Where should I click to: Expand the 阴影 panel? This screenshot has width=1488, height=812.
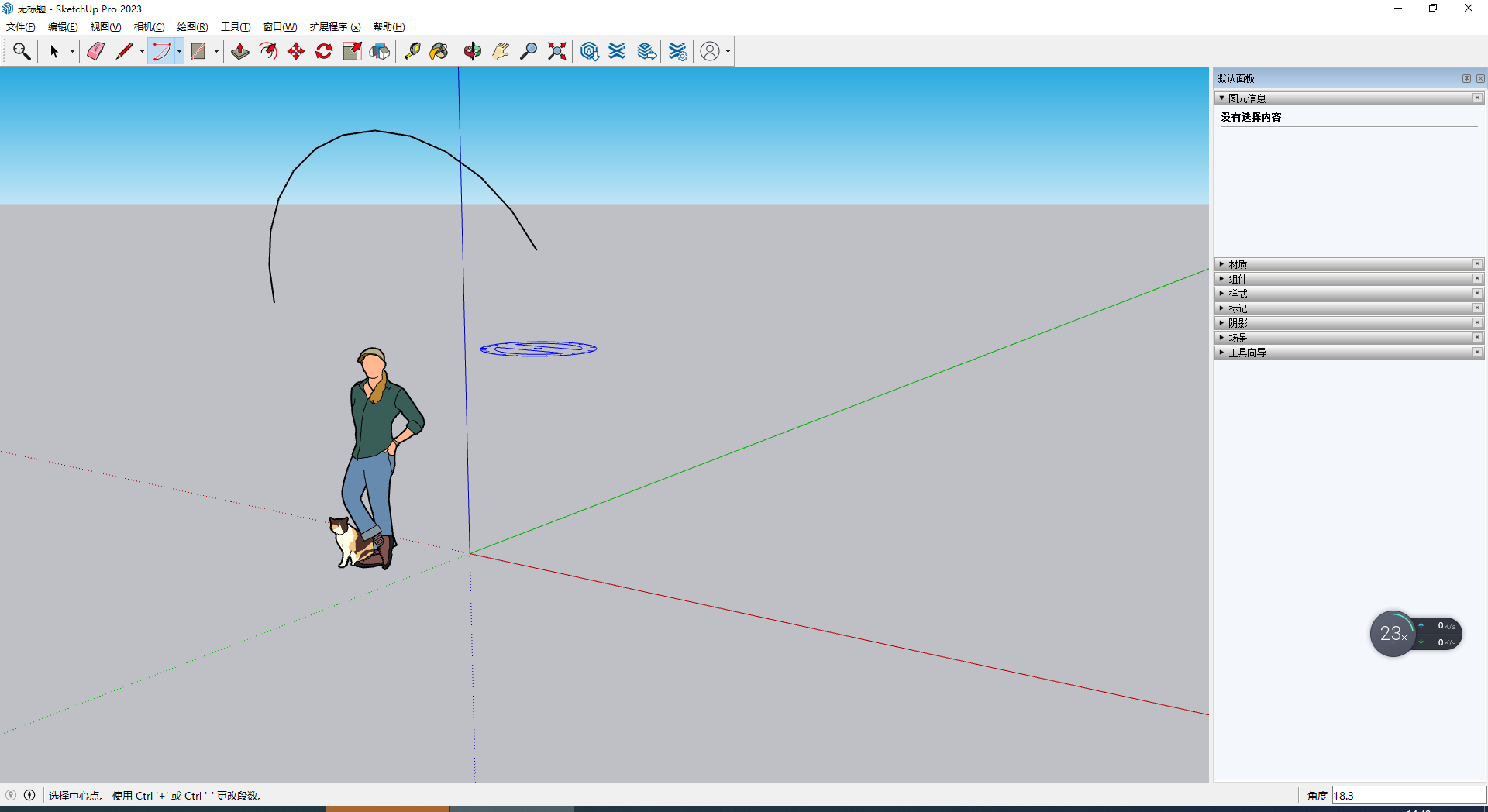point(1237,323)
